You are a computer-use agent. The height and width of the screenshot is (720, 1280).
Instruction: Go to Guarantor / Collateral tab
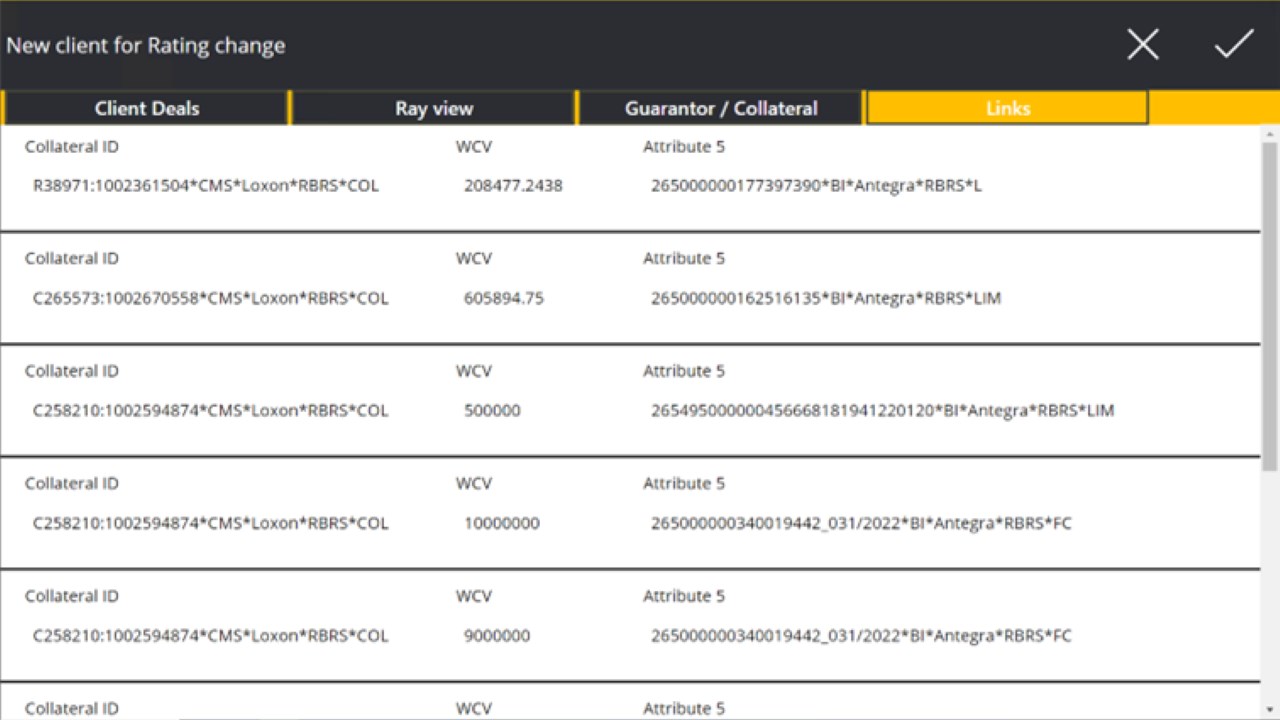pyautogui.click(x=721, y=108)
